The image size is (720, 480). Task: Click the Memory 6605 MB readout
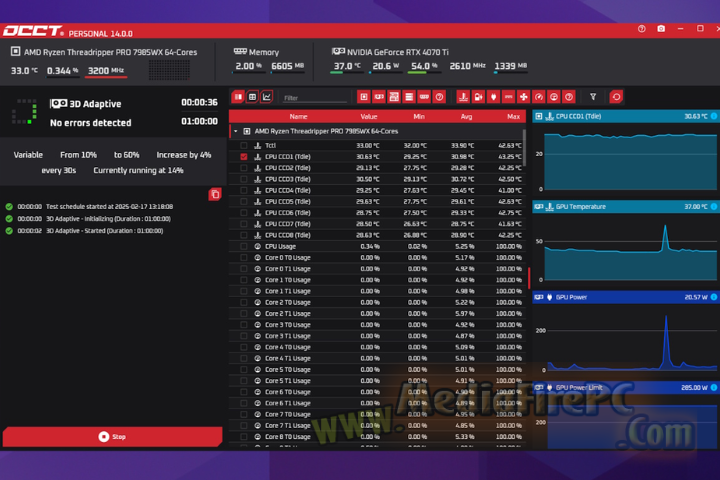click(288, 66)
